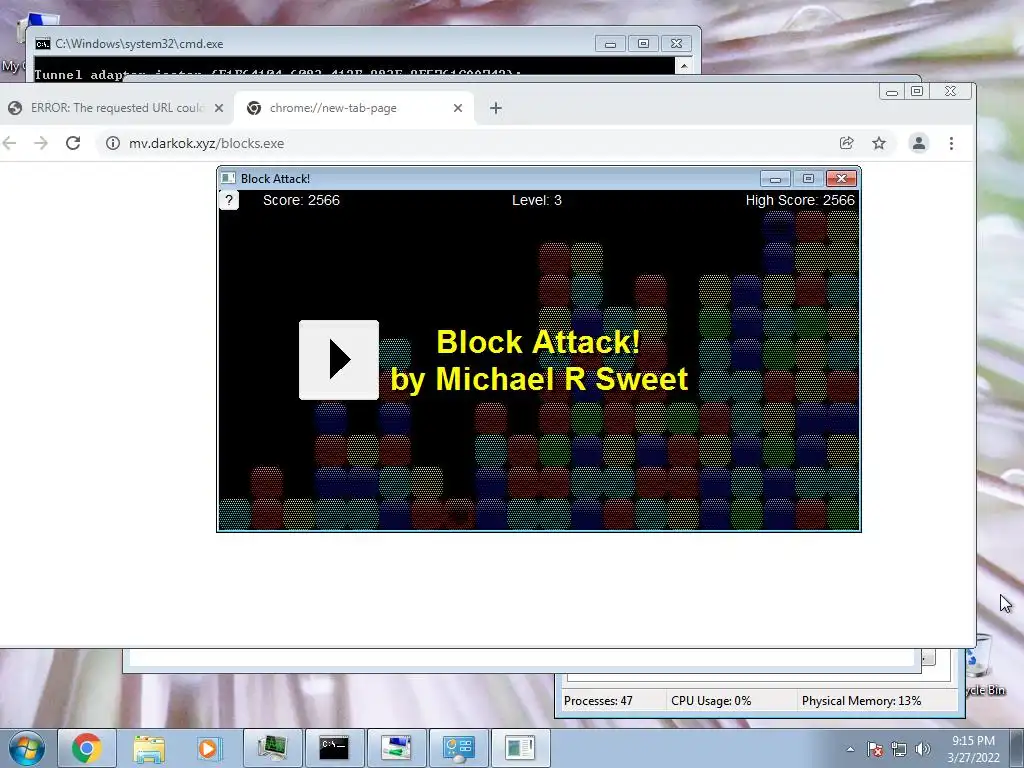
Task: Open the clock showing 9:15 PM
Action: (x=973, y=748)
